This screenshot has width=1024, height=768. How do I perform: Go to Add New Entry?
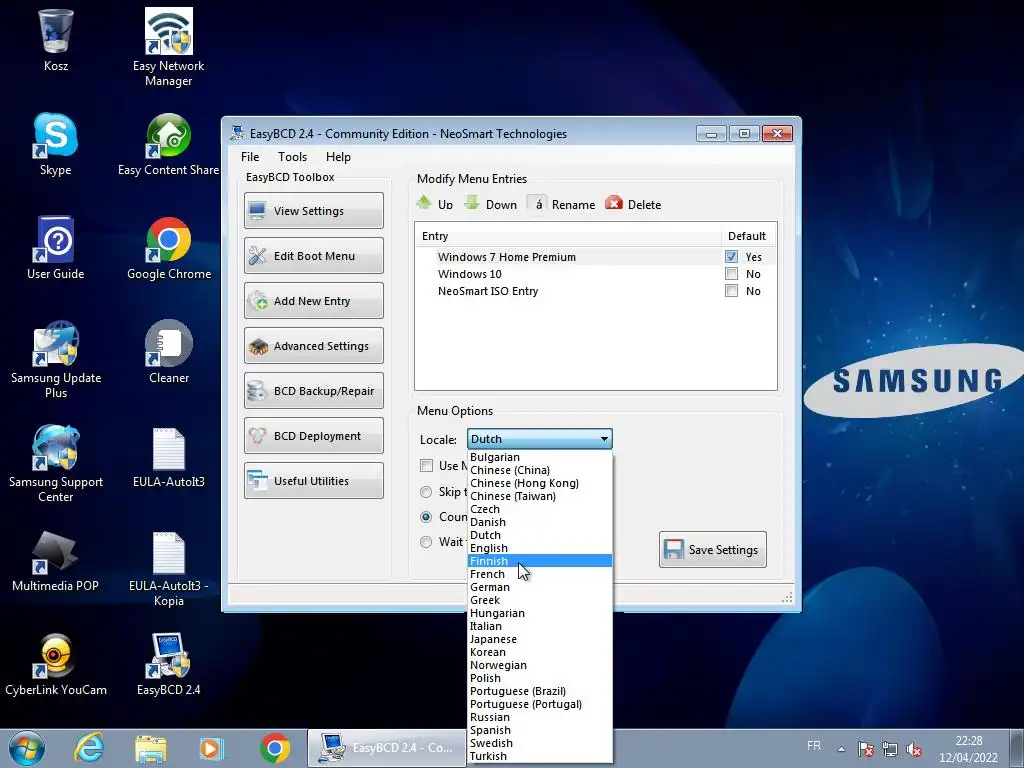pos(313,300)
